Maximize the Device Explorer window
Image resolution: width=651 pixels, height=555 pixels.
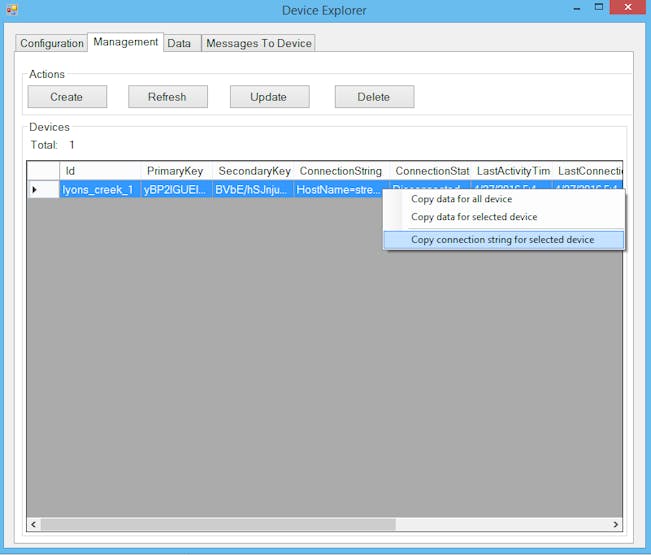(599, 7)
